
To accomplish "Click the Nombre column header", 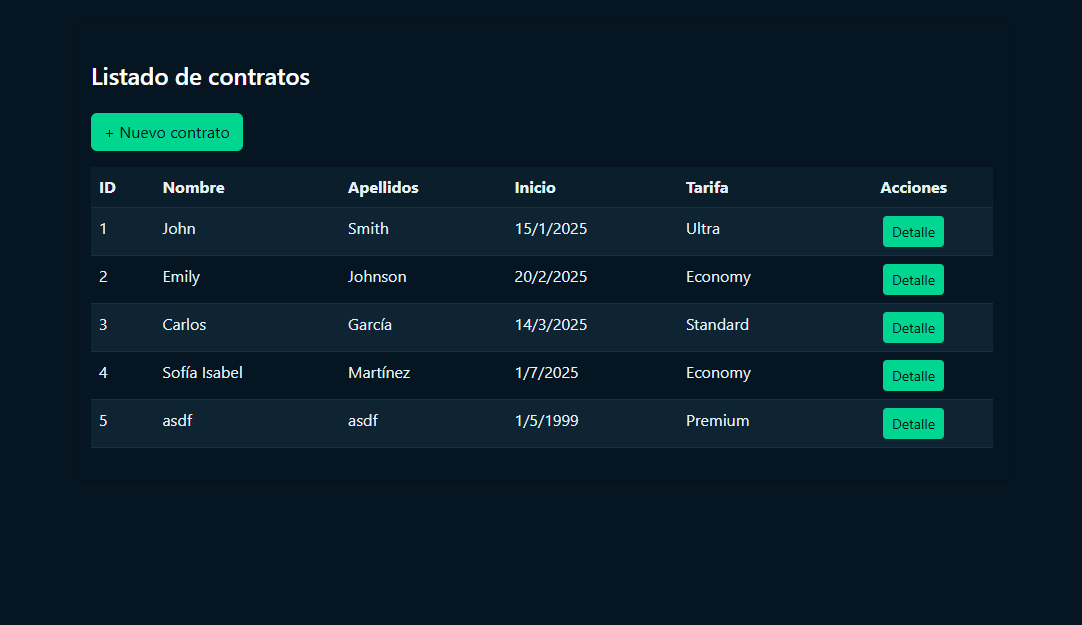I will [x=193, y=188].
